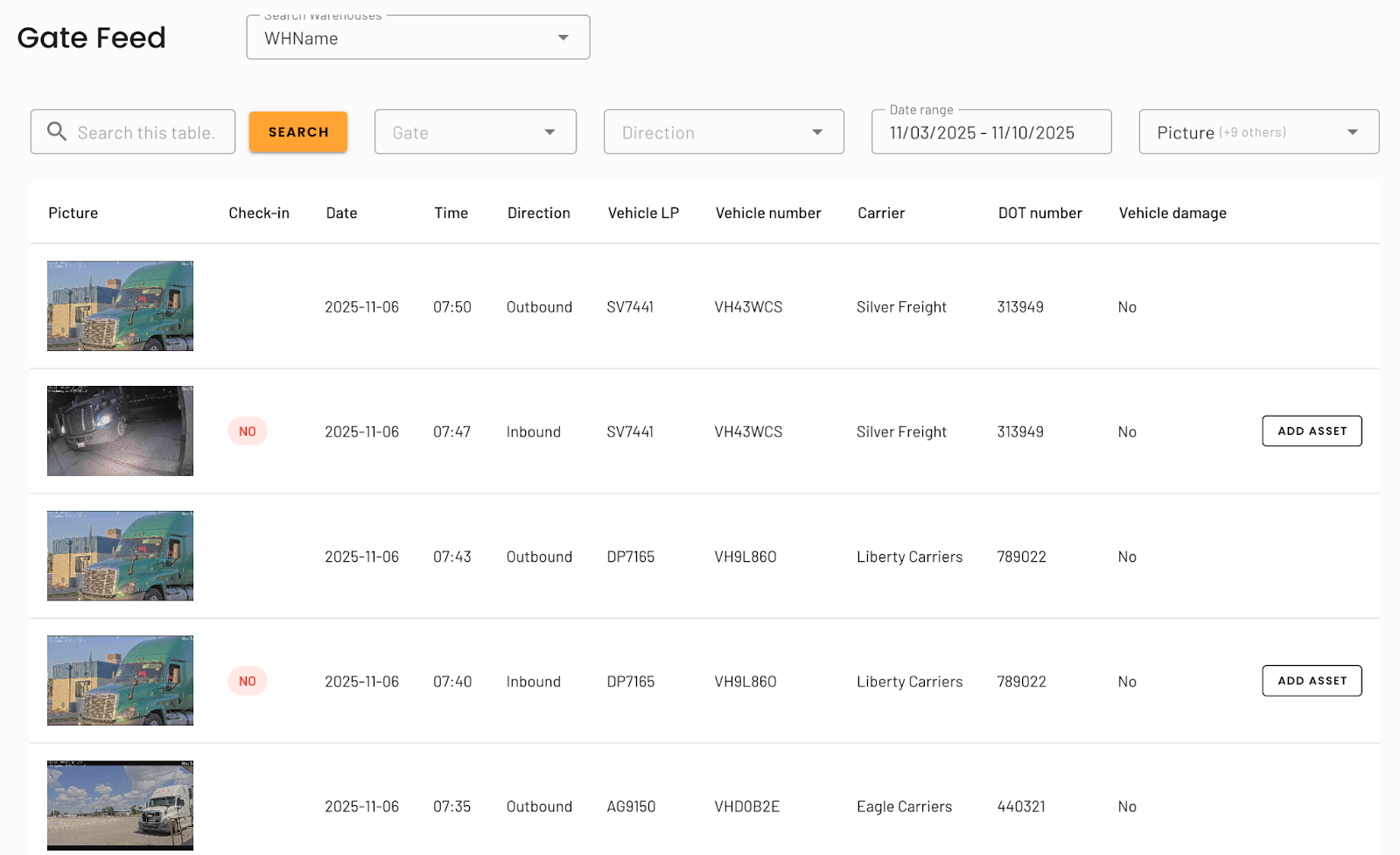Click ADD ASSET for vehicle SV7441

(1311, 431)
